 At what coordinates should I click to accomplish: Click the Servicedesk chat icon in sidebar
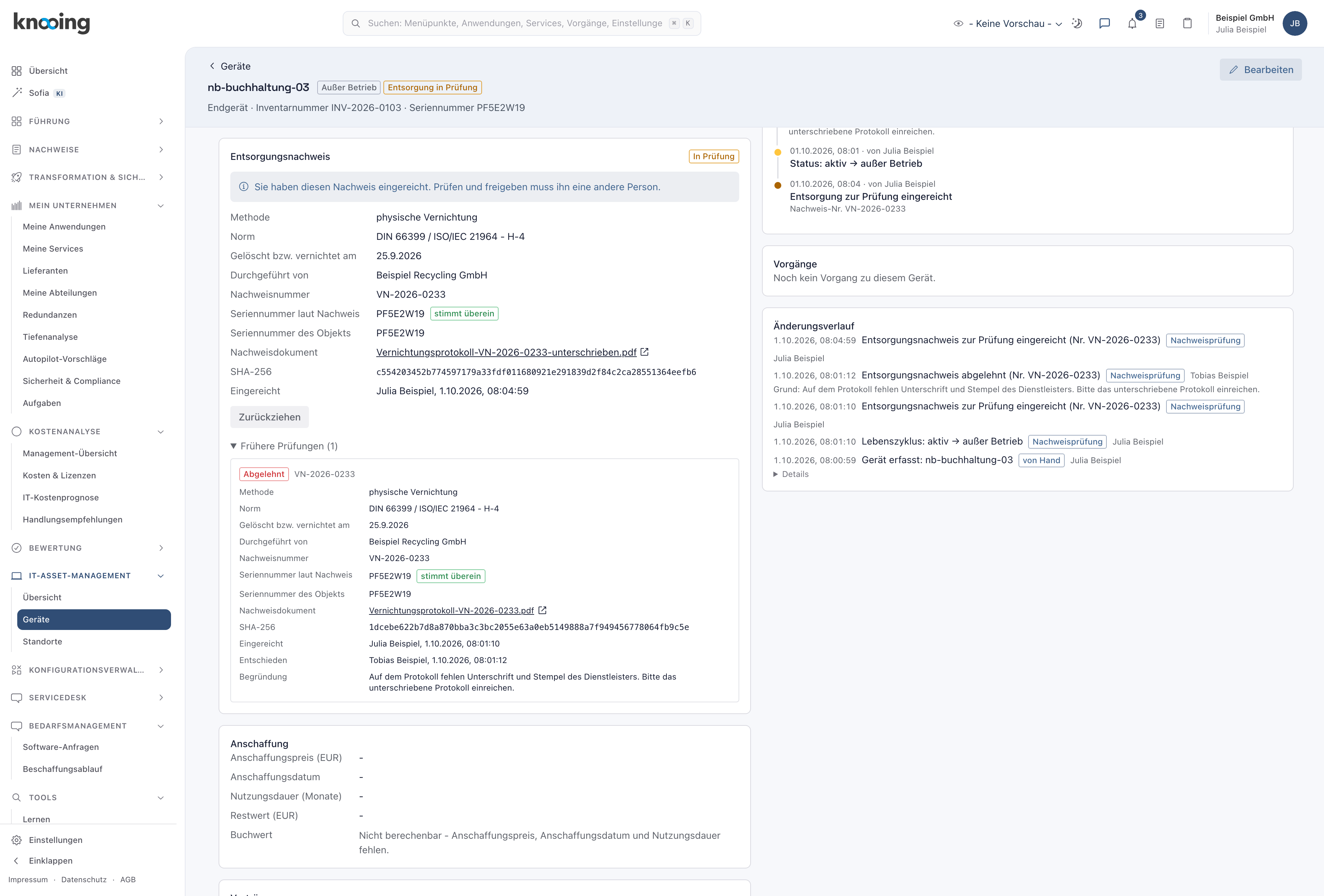tap(17, 698)
